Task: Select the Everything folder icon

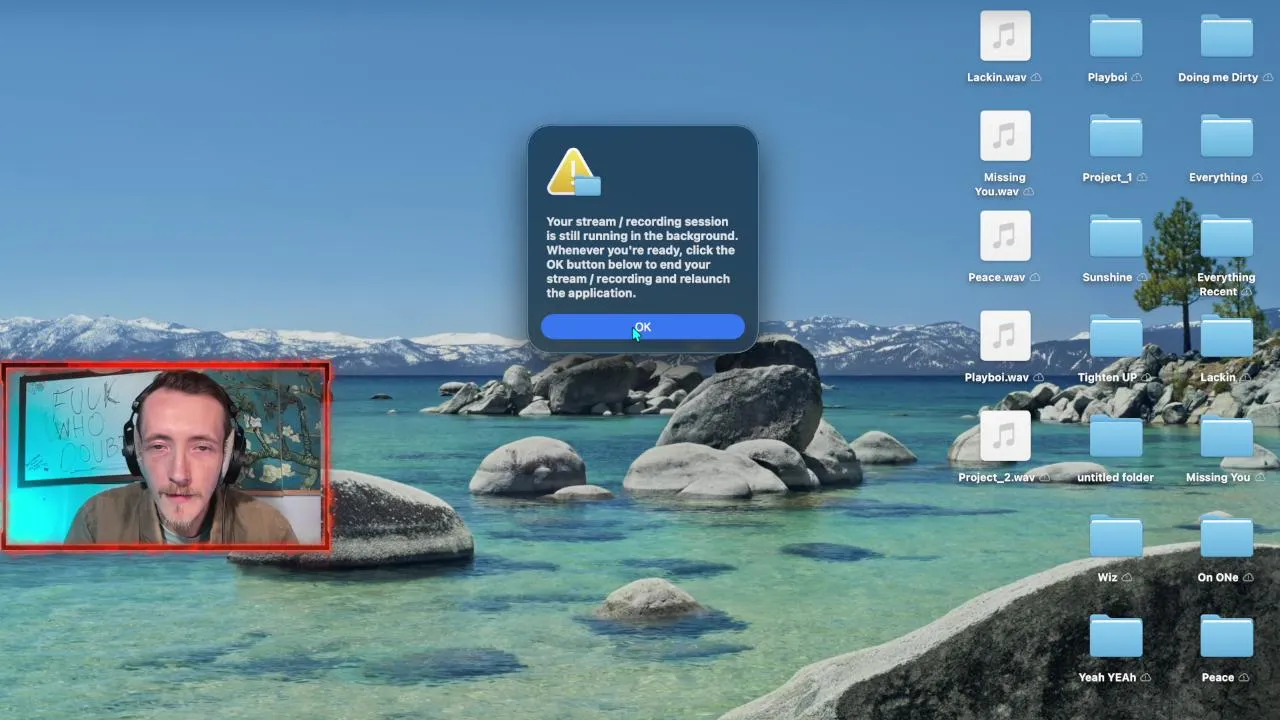Action: 1226,136
